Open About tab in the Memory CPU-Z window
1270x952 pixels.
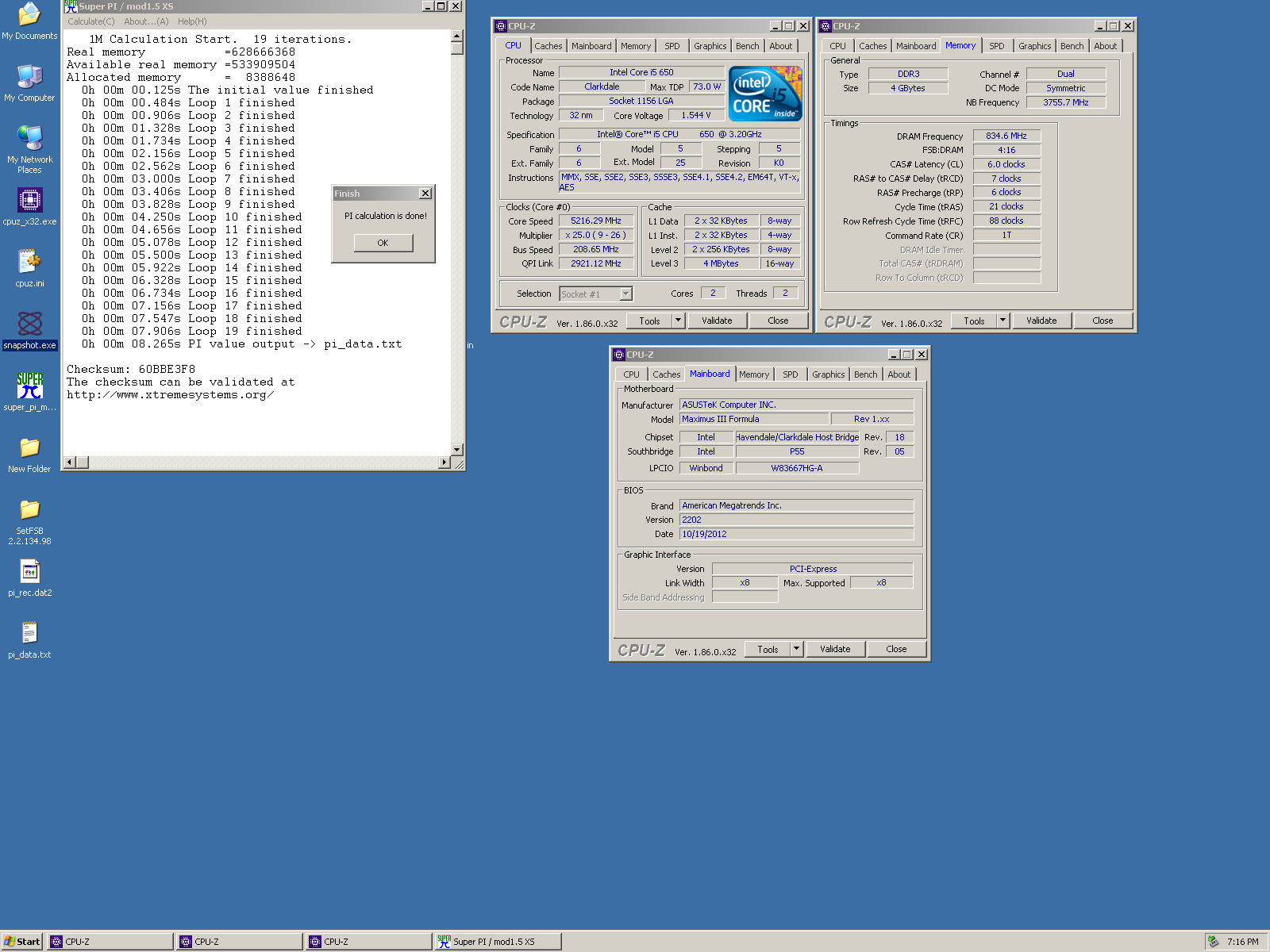[1105, 46]
